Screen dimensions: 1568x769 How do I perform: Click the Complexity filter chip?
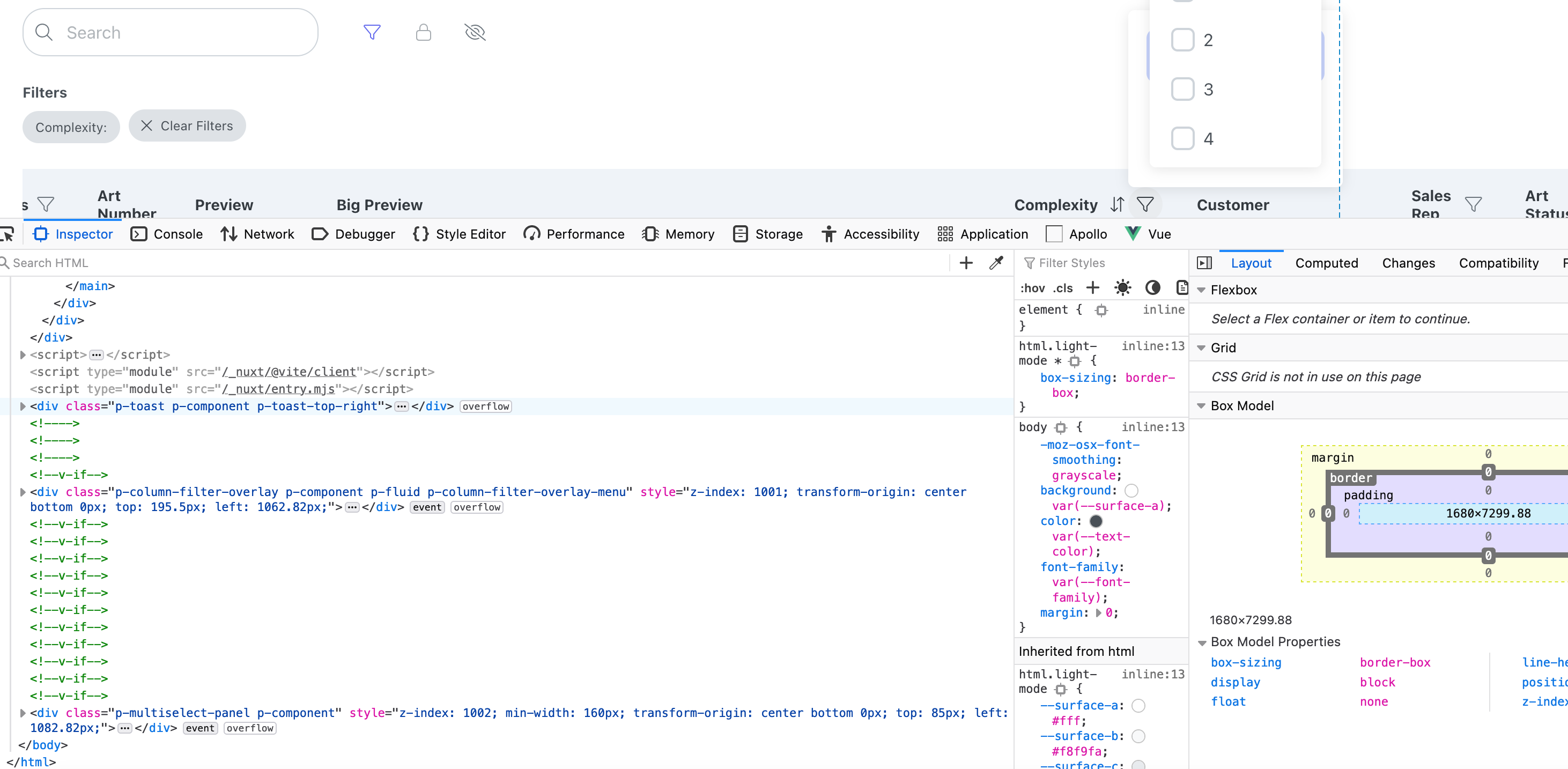71,127
